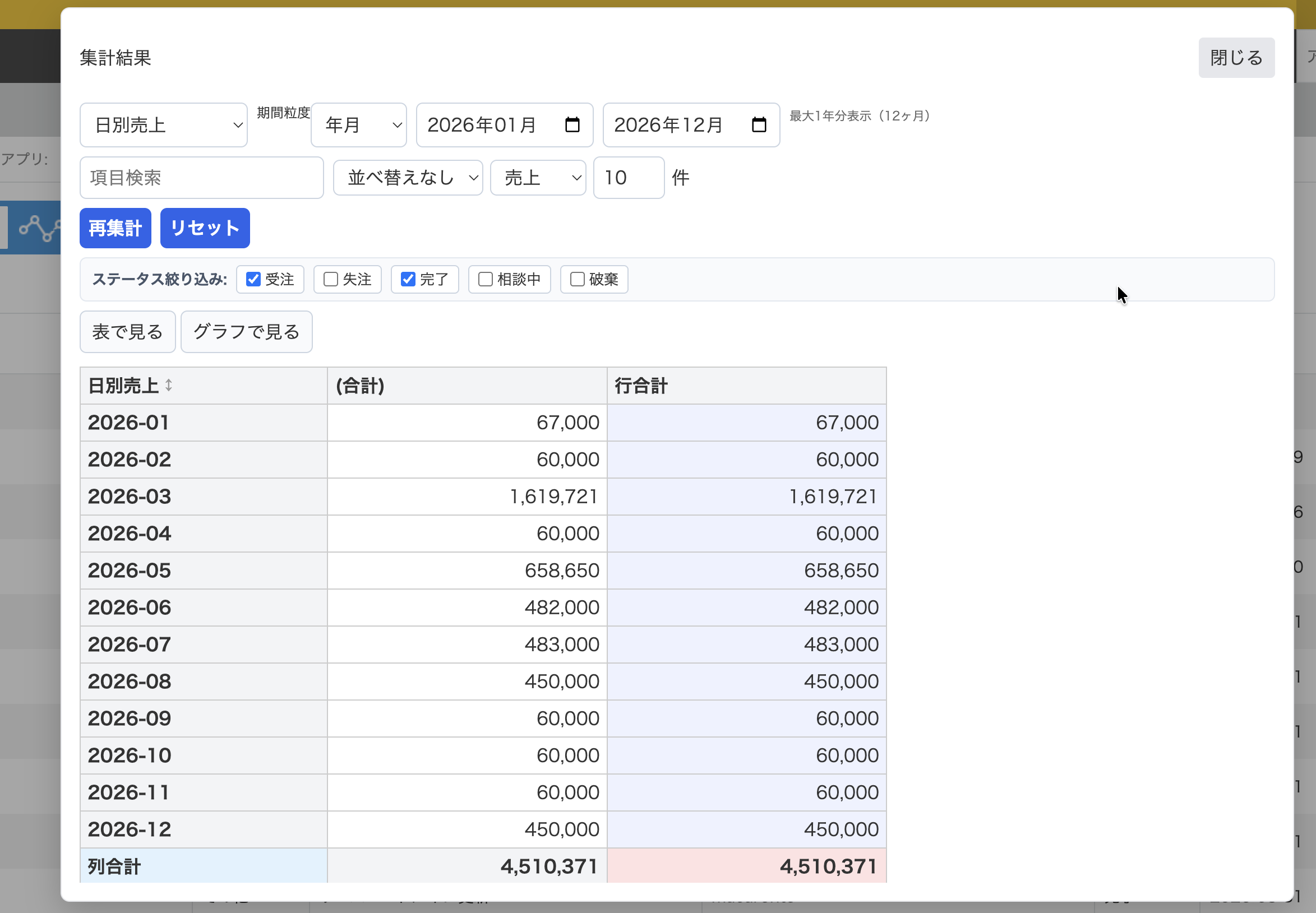Open the 売上 metric dropdown
Image resolution: width=1316 pixels, height=913 pixels.
538,178
